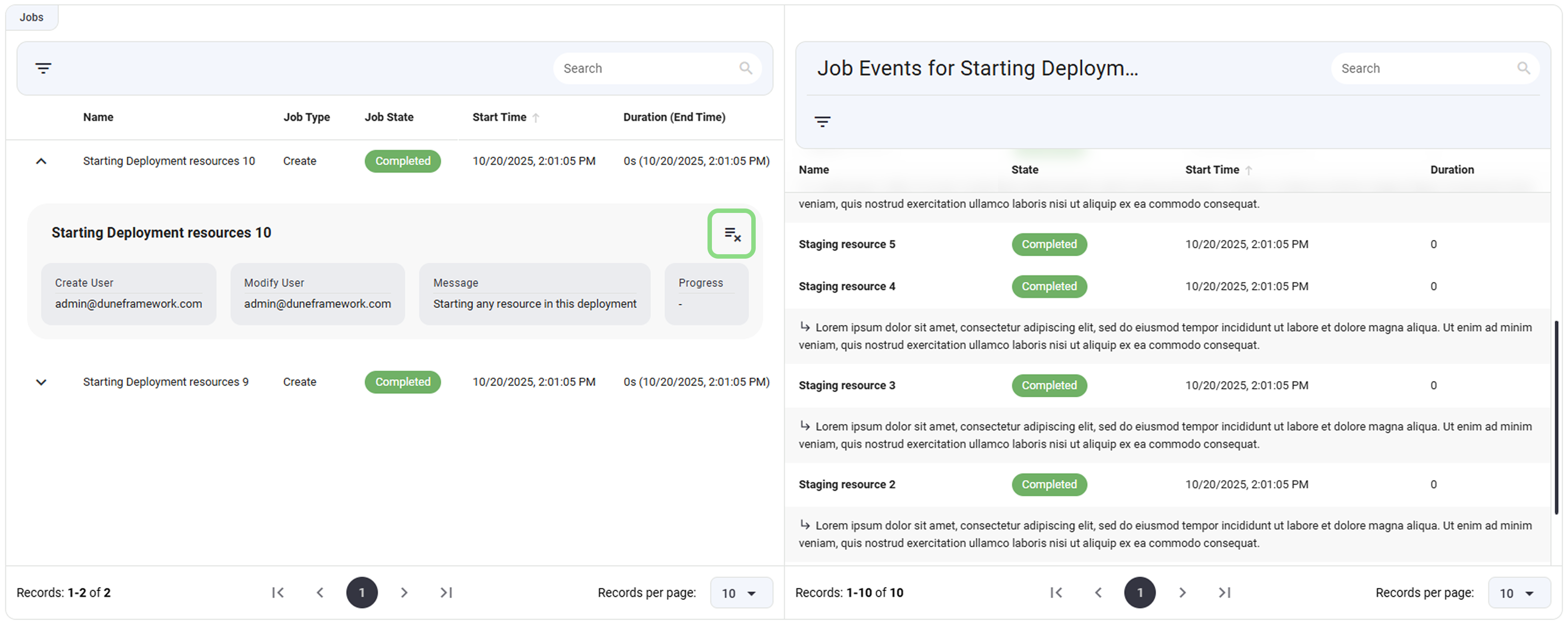Expand the Starting Deployment resources 9 row

pos(41,382)
